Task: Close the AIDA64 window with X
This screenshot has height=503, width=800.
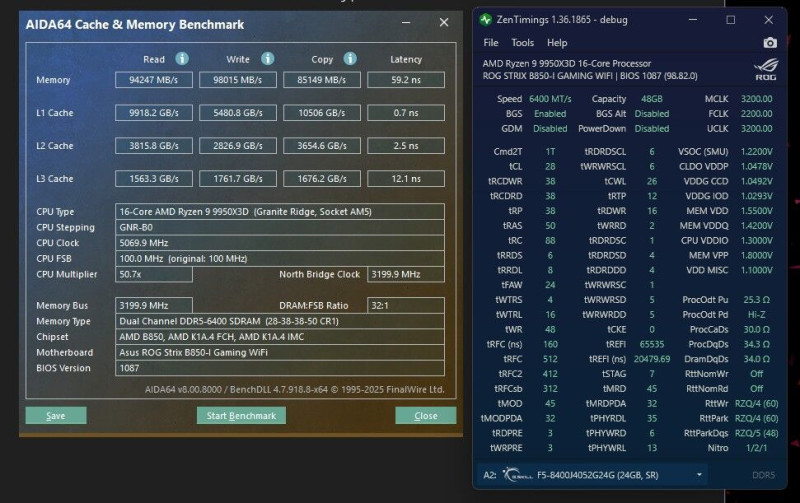Action: coord(444,22)
